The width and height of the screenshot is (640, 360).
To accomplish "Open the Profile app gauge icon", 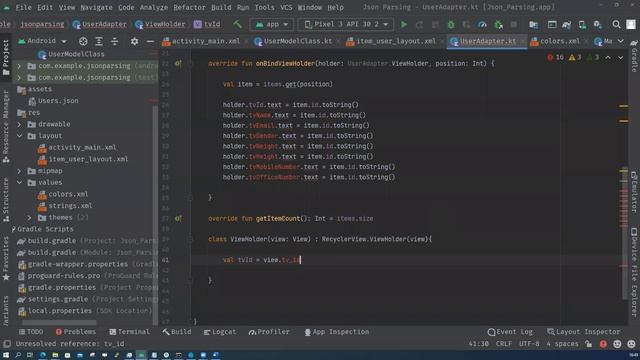I will [x=482, y=24].
